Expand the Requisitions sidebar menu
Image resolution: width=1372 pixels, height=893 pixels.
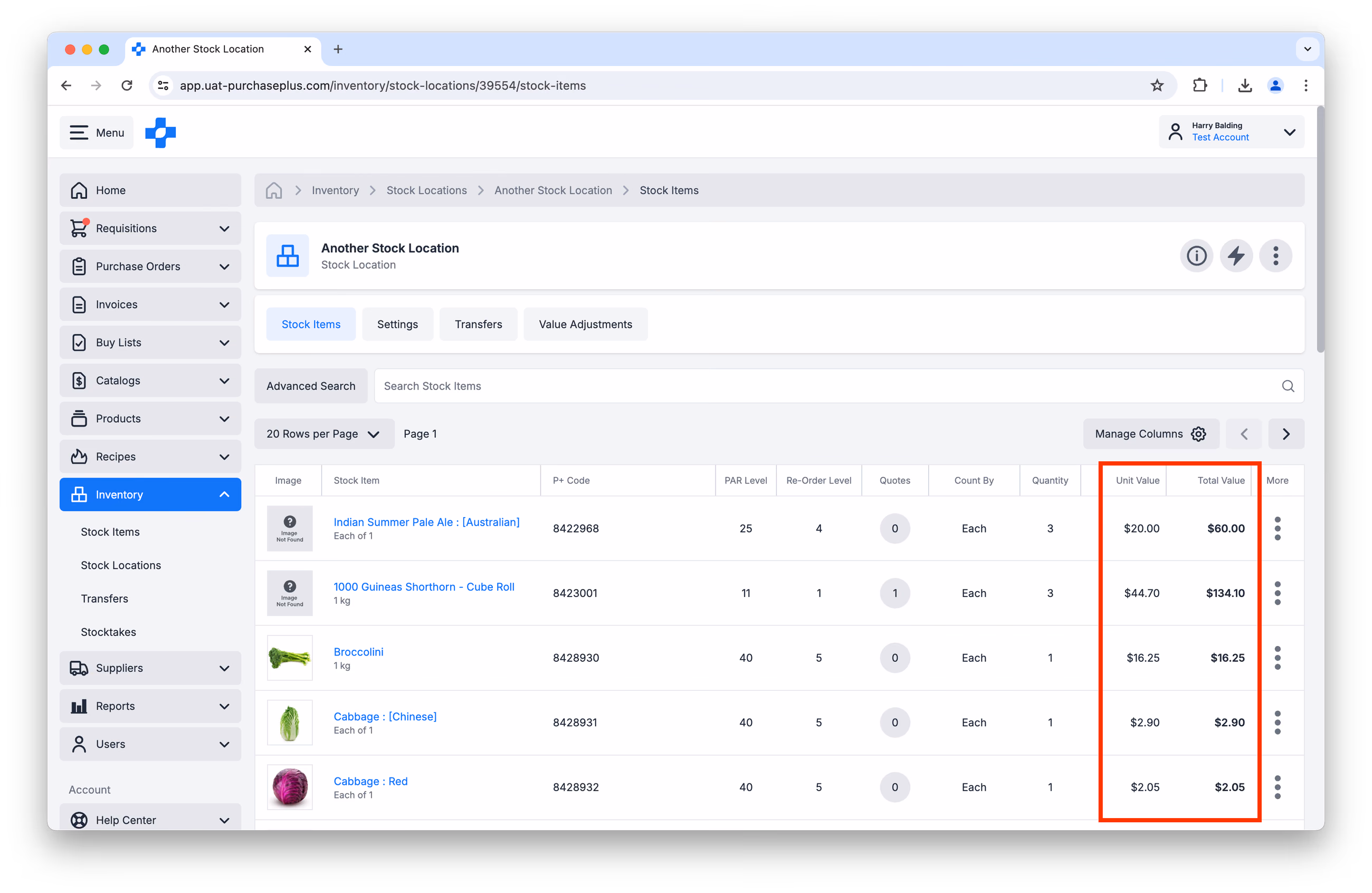tap(150, 229)
